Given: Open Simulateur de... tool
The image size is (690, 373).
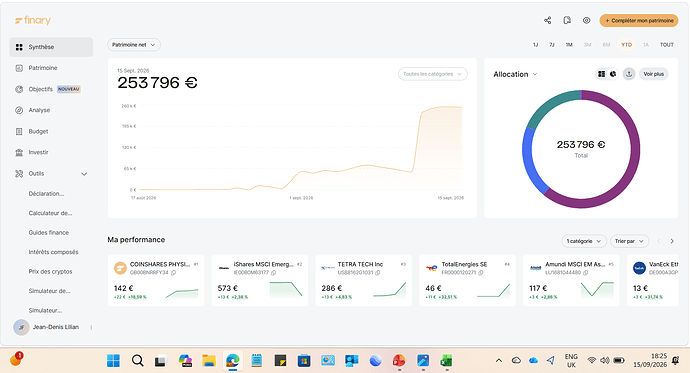Looking at the screenshot, I should (49, 291).
